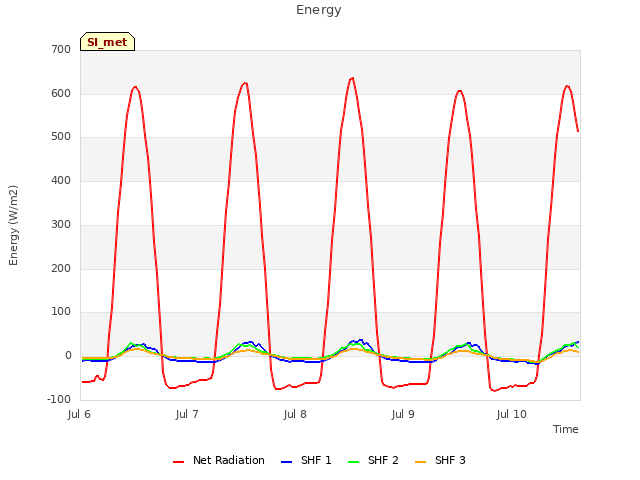Click the orange SHF 3 legend swatch
640x480 pixels.
[x=420, y=462]
